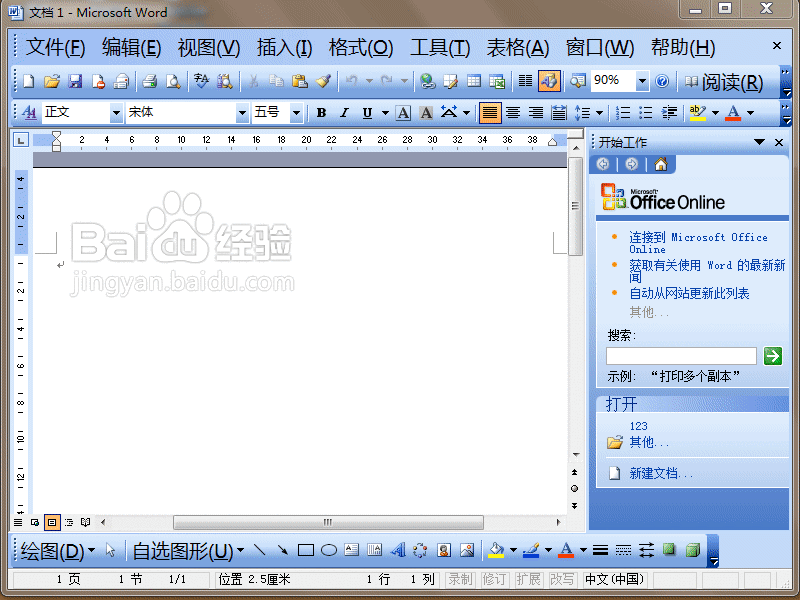Screen dimensions: 800x600
Task: Select the Format Painter brush icon
Action: coord(323,81)
